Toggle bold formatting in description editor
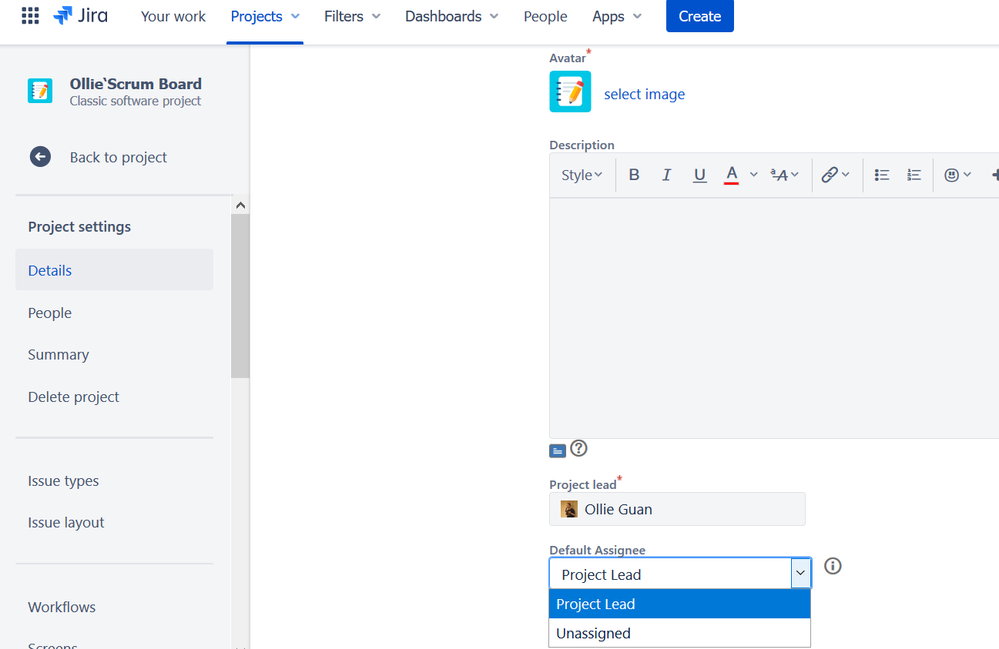999x649 pixels. click(x=634, y=175)
